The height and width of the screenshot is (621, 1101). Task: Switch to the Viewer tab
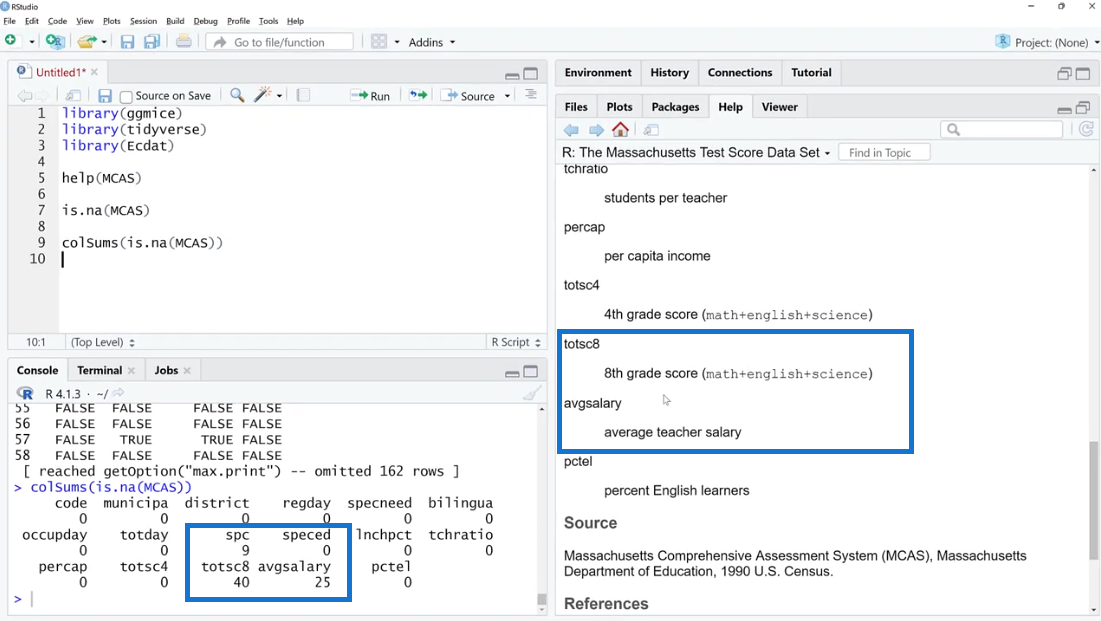click(x=779, y=107)
